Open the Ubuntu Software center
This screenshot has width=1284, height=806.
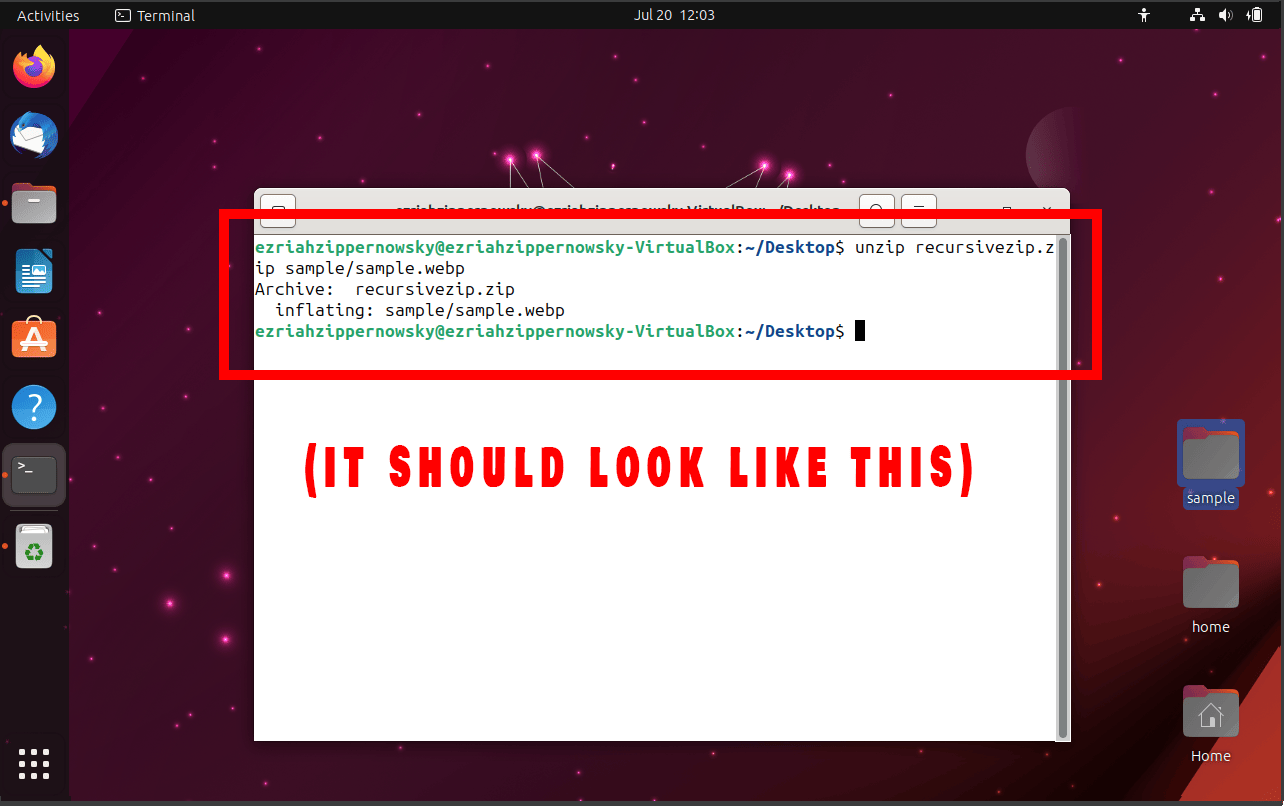(x=33, y=338)
